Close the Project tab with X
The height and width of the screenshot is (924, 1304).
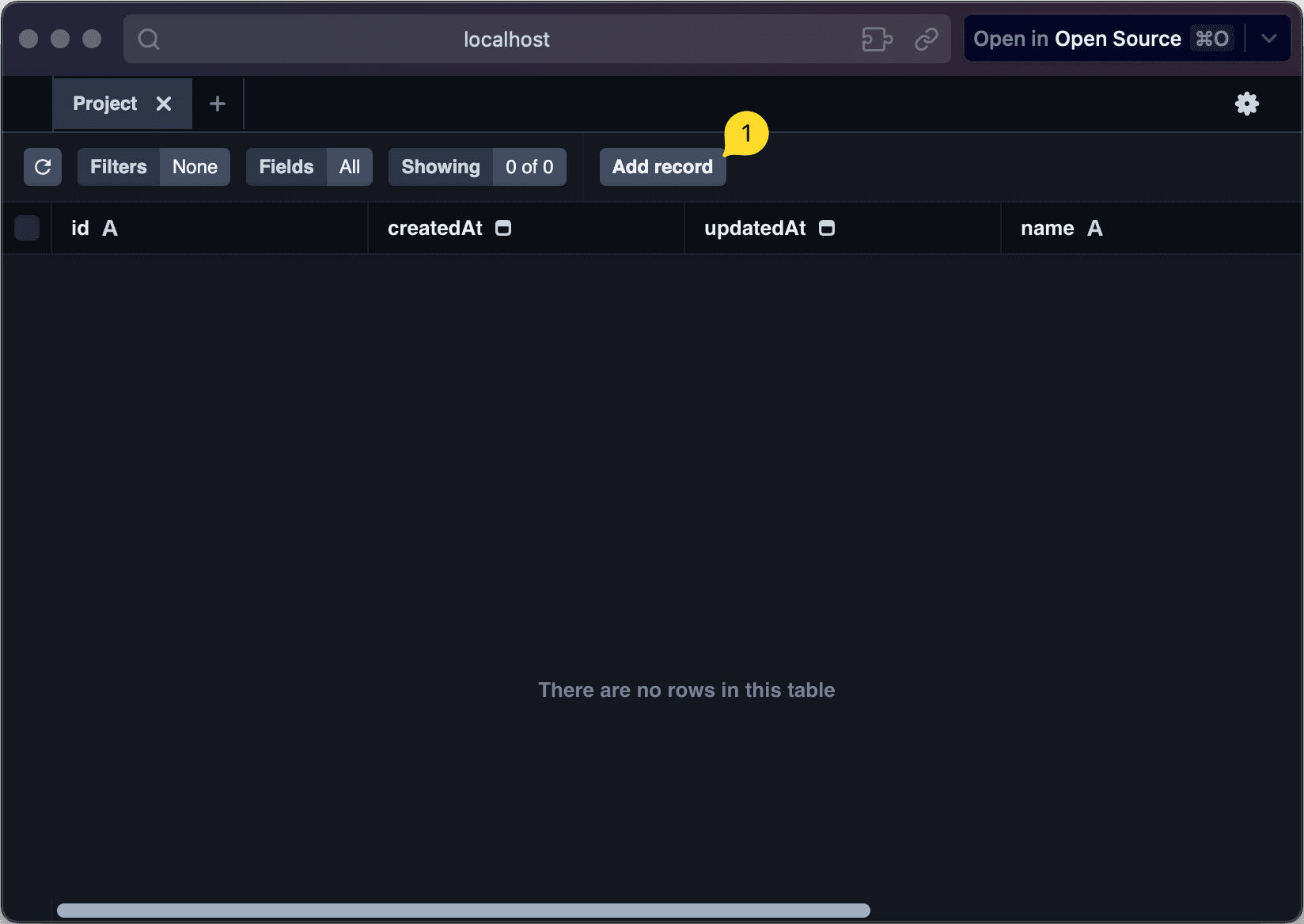(x=164, y=104)
